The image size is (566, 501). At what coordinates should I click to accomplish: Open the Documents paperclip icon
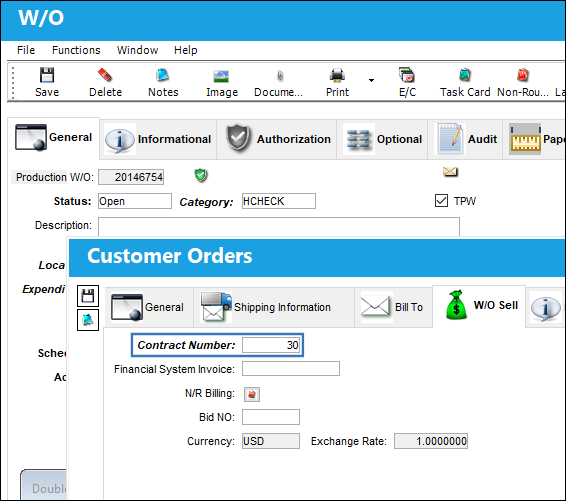tap(280, 76)
